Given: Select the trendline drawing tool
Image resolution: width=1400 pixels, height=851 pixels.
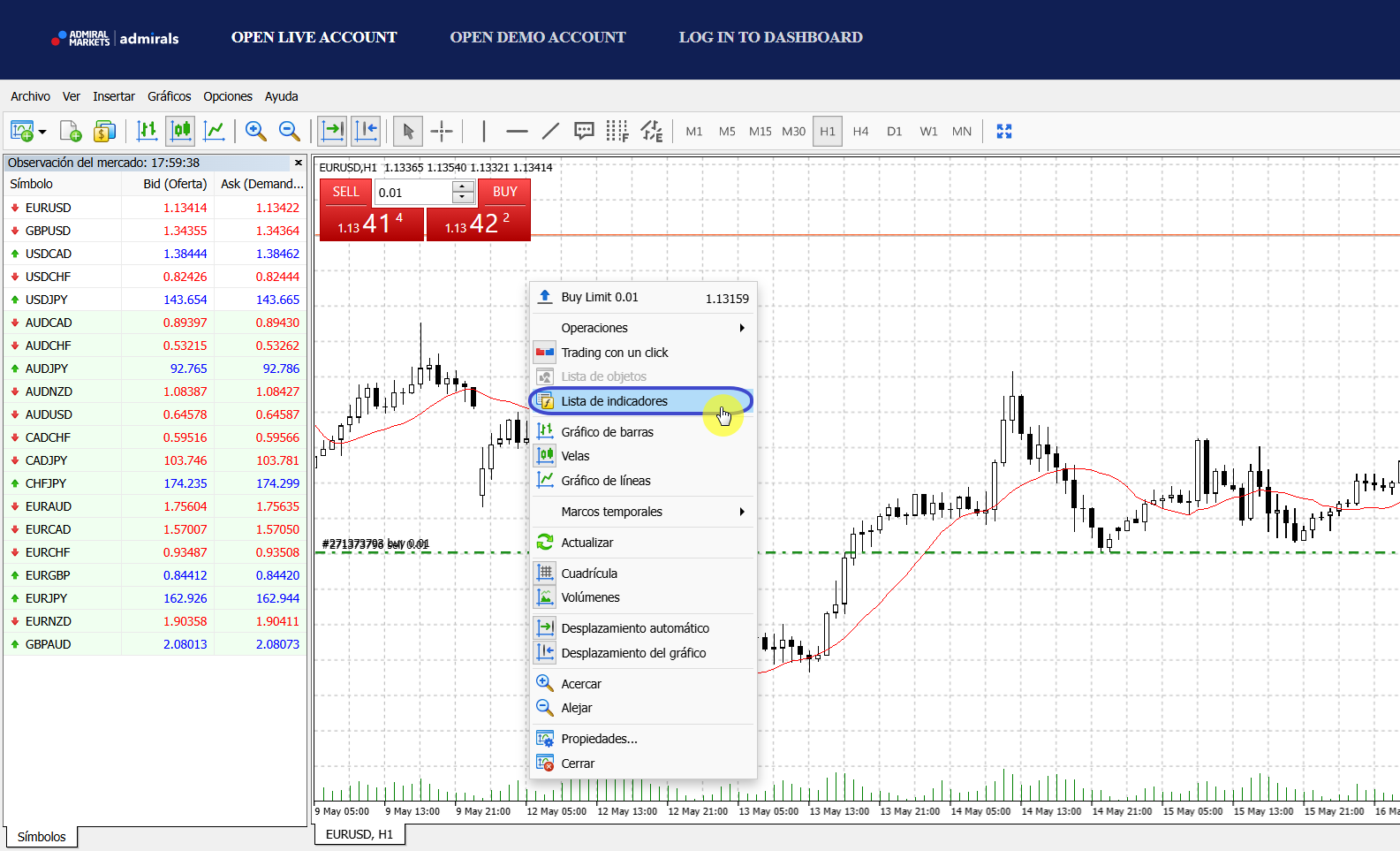Looking at the screenshot, I should [550, 132].
